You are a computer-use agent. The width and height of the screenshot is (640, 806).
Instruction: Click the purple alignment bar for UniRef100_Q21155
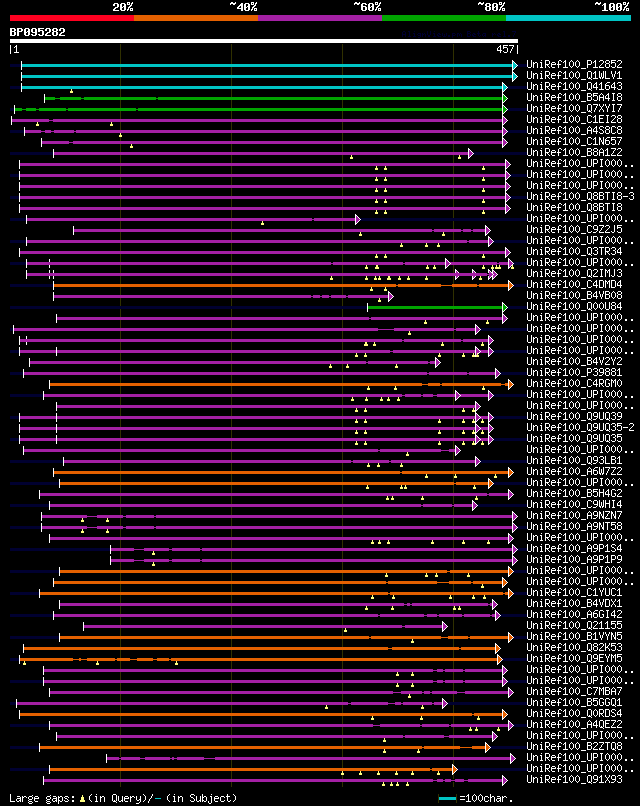(x=266, y=627)
